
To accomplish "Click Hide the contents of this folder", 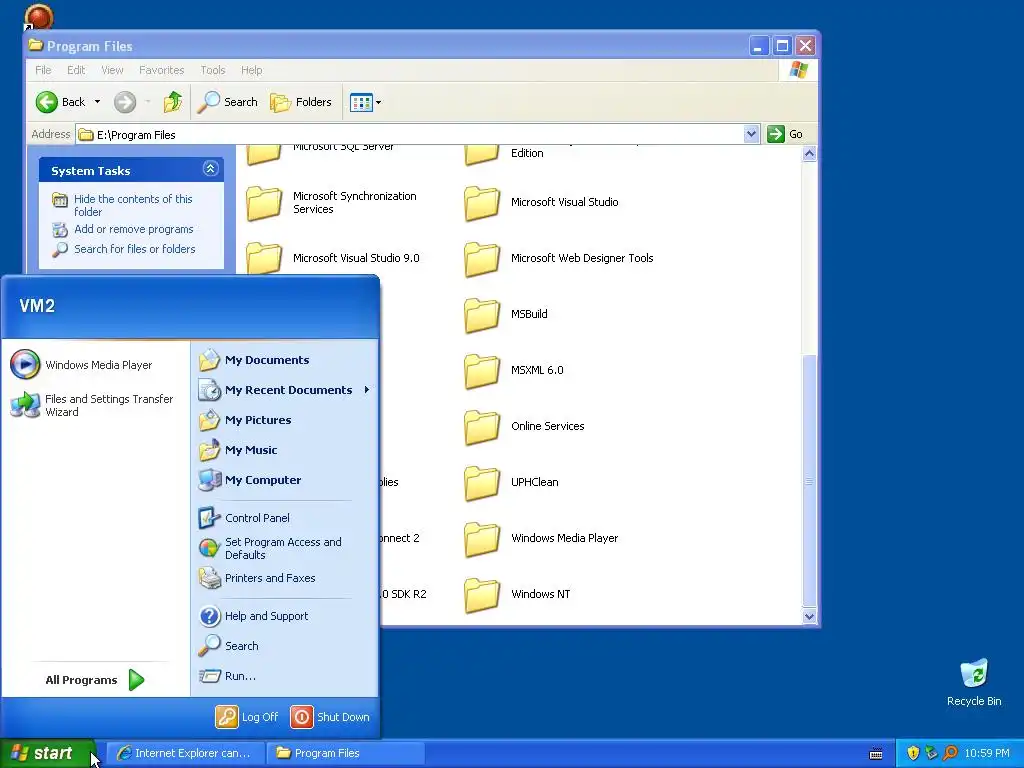I will pos(133,205).
